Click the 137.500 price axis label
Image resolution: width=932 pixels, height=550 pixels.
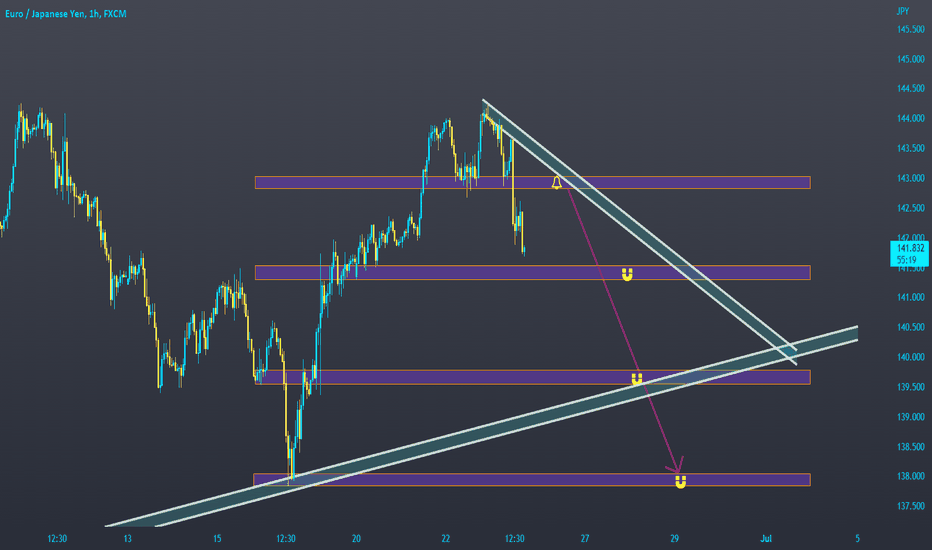coord(911,506)
